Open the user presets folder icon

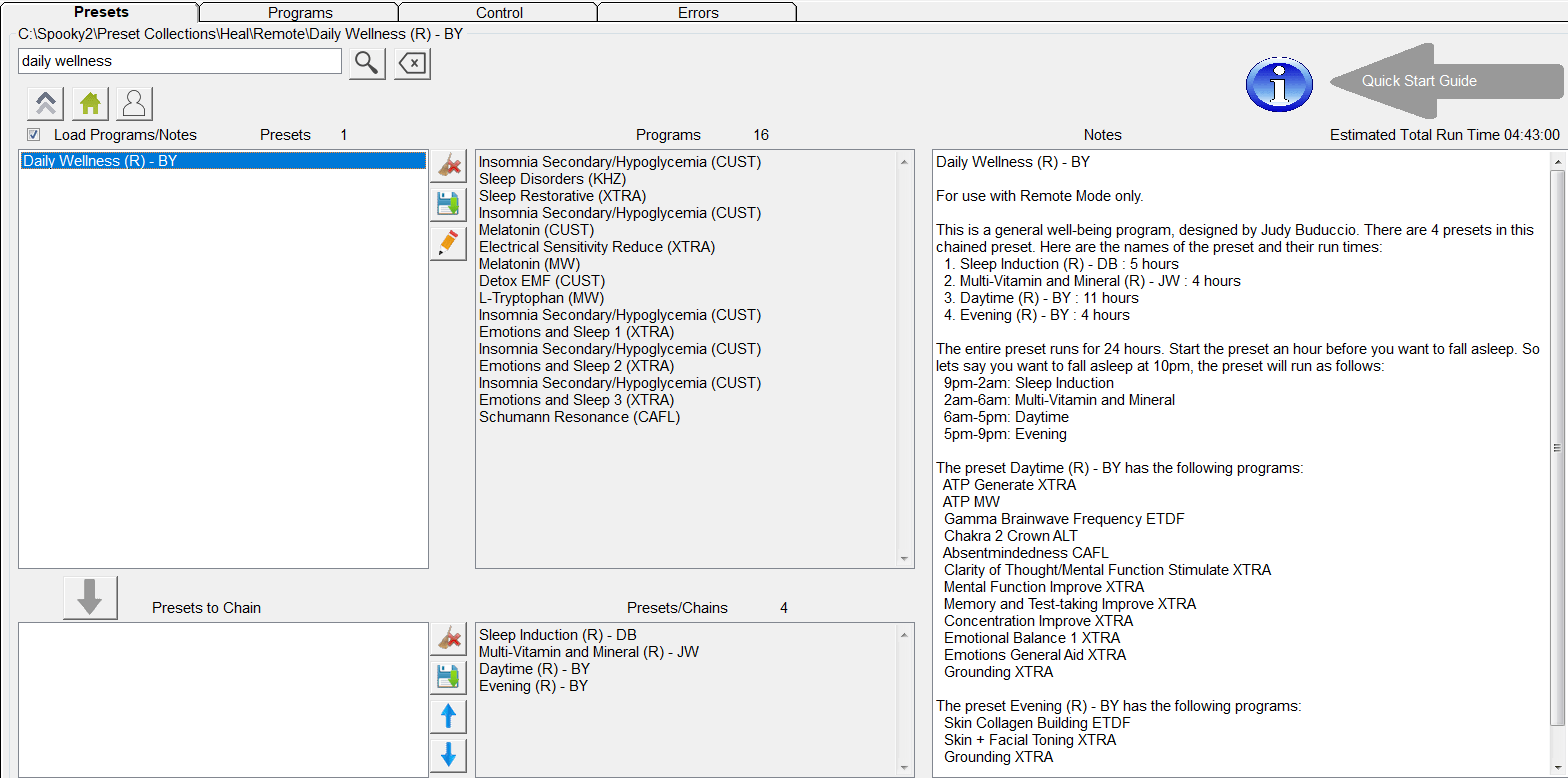134,103
